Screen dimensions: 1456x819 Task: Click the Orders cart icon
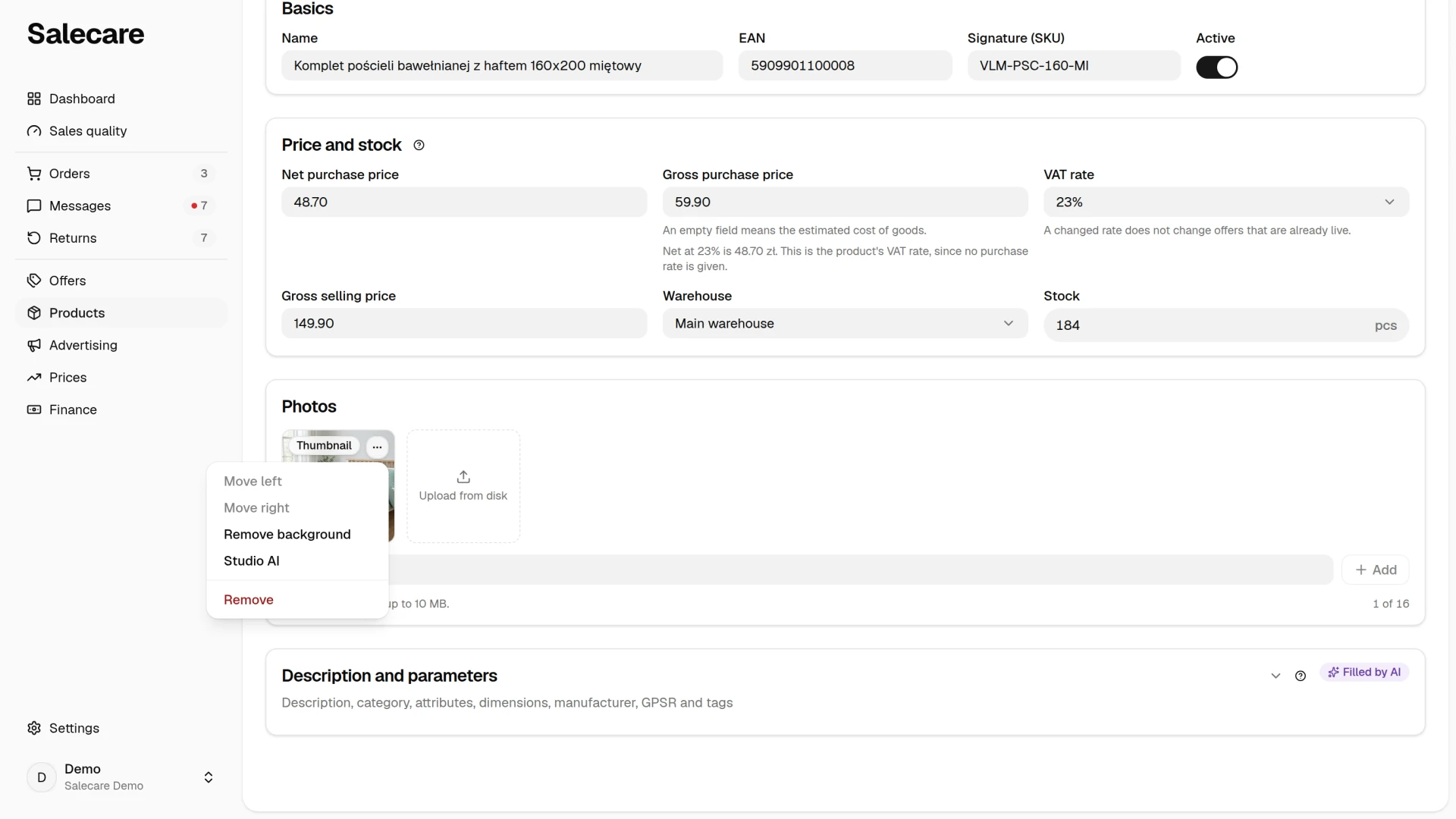(x=34, y=174)
